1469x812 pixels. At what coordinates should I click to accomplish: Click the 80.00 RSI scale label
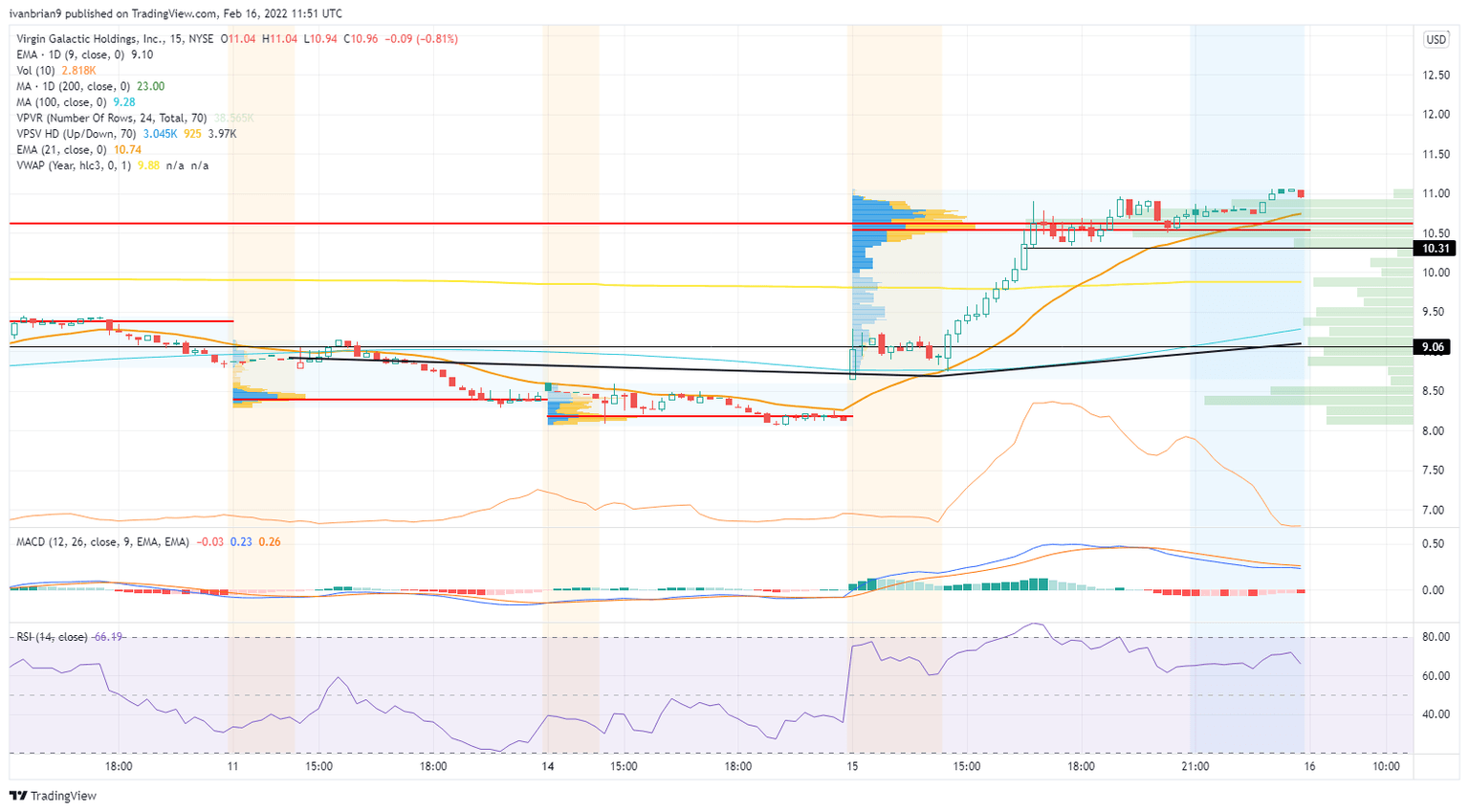point(1435,637)
